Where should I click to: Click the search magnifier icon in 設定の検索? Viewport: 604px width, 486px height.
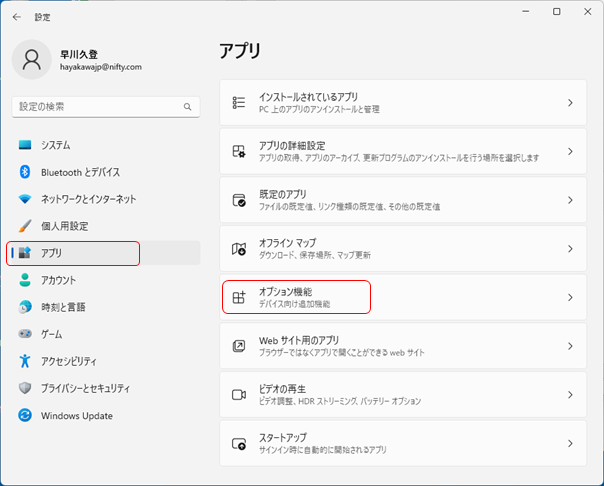187,106
